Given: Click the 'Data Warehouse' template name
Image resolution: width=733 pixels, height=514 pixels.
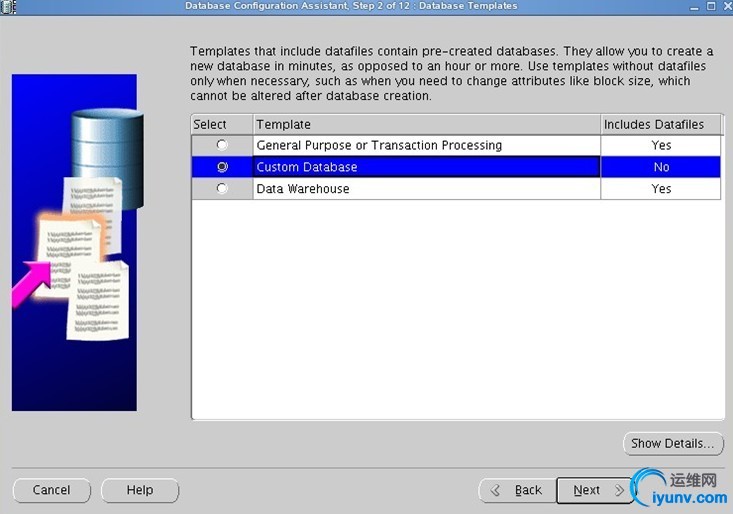Looking at the screenshot, I should click(x=303, y=189).
